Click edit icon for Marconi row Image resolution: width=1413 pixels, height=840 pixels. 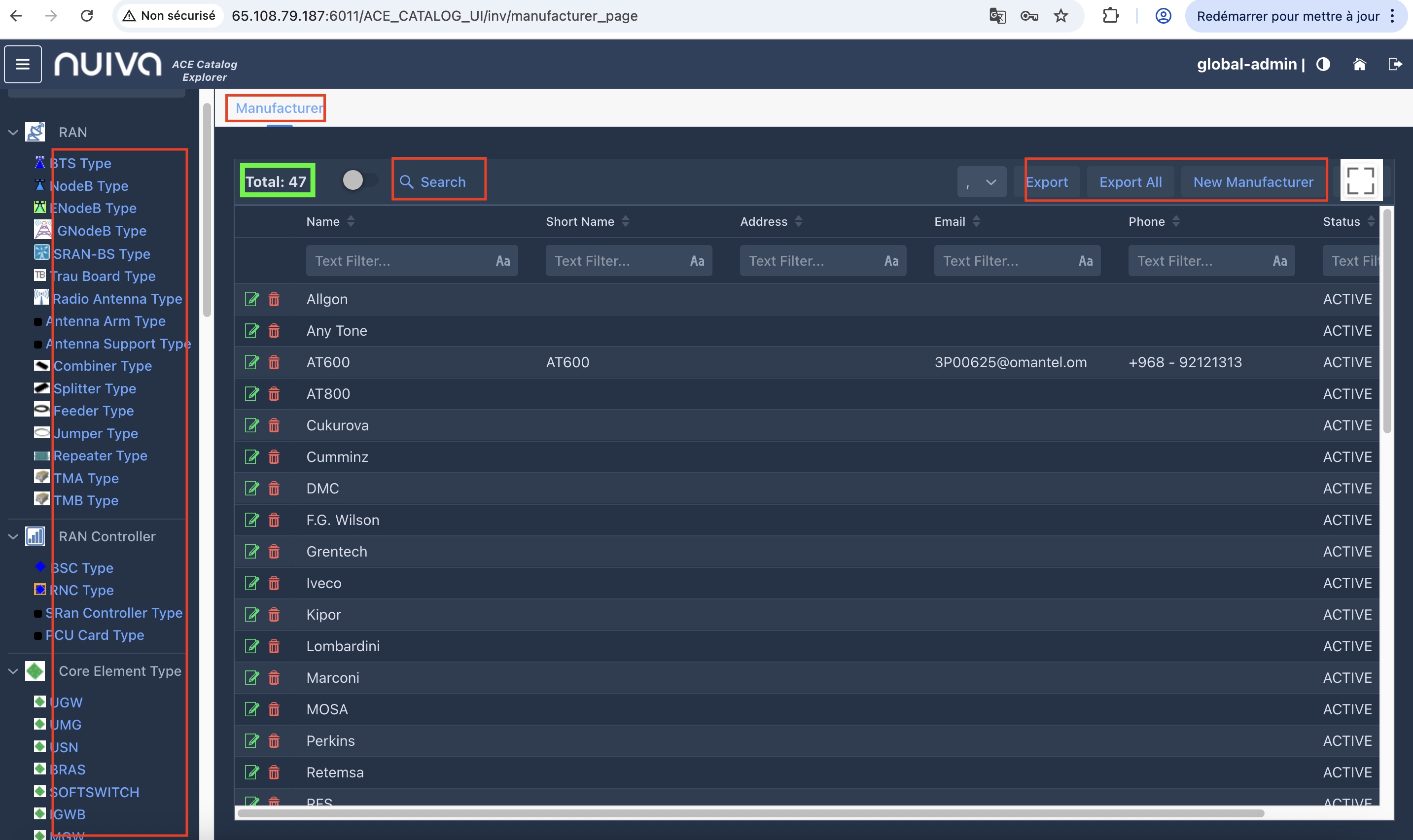251,677
